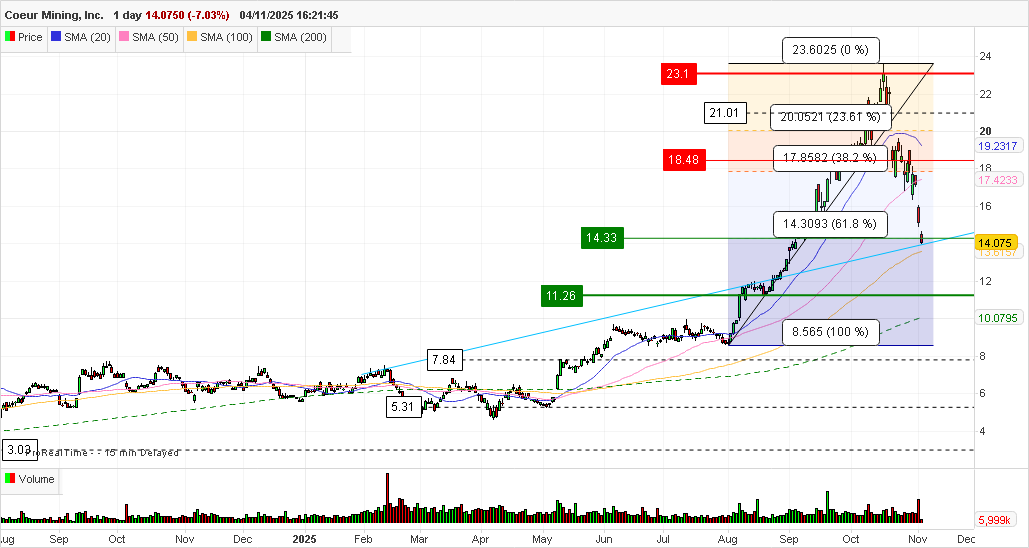
Task: Click the 19.2317 SMA 20 value
Action: [x=998, y=146]
